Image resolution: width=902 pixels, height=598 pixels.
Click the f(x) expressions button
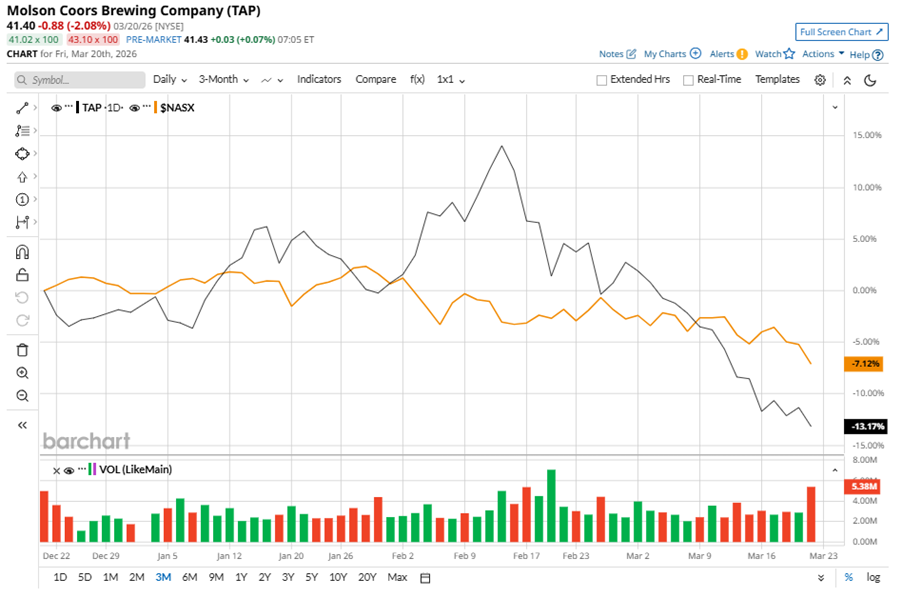coord(417,79)
